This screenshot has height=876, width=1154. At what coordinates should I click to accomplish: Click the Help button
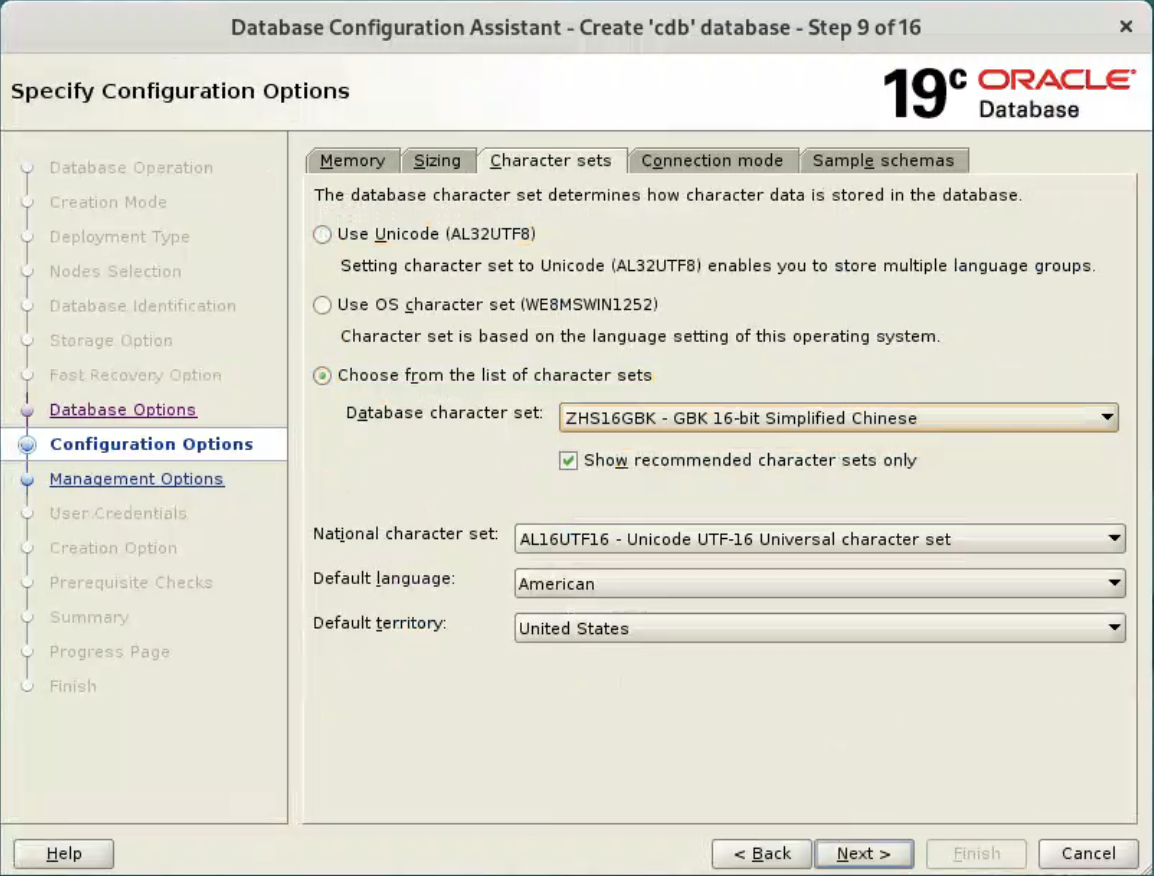[x=64, y=853]
